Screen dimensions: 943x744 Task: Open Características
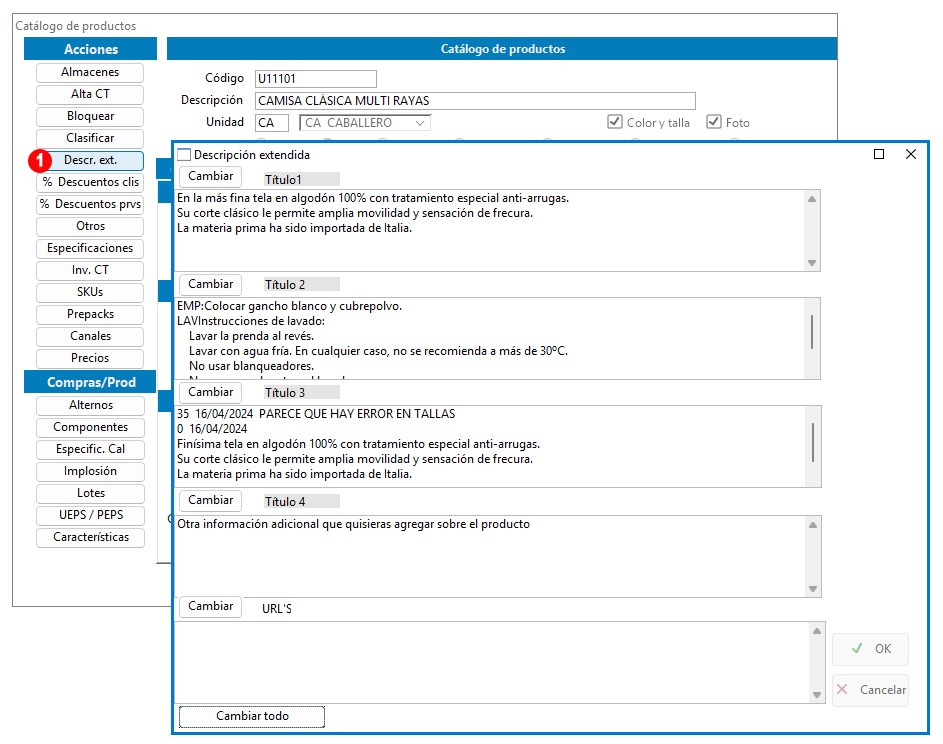pos(90,537)
